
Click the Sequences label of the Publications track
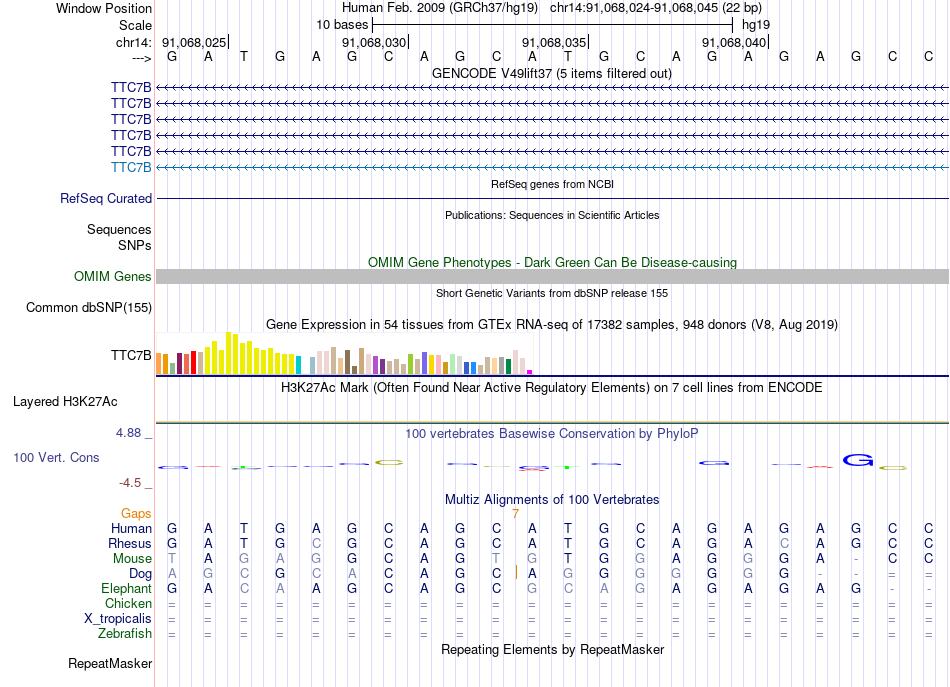pyautogui.click(x=119, y=230)
